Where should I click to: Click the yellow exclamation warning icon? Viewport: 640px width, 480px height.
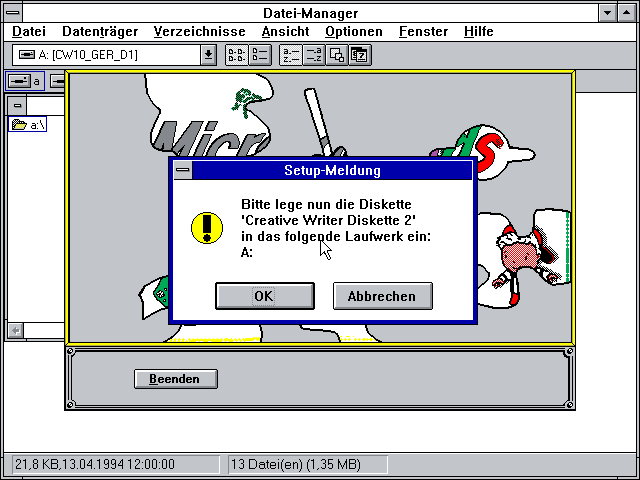click(x=207, y=227)
